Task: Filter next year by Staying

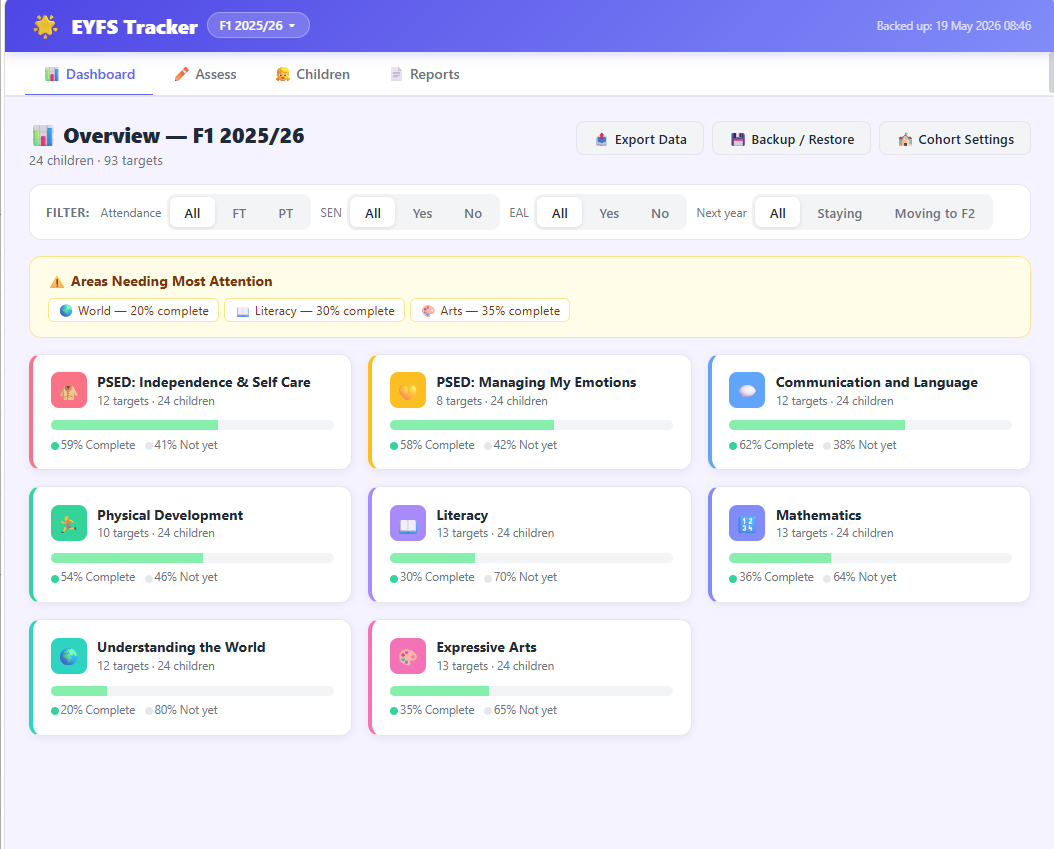Action: pos(840,213)
